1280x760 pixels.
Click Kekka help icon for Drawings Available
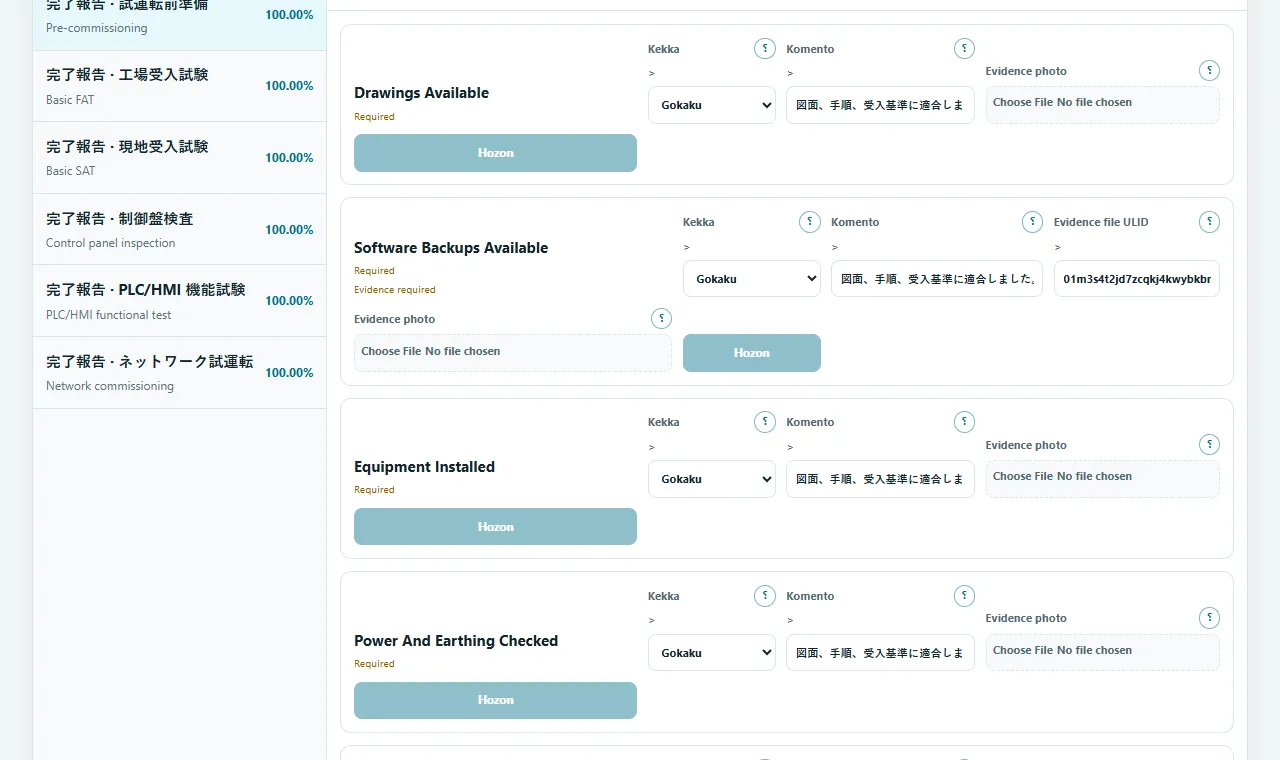[x=765, y=48]
